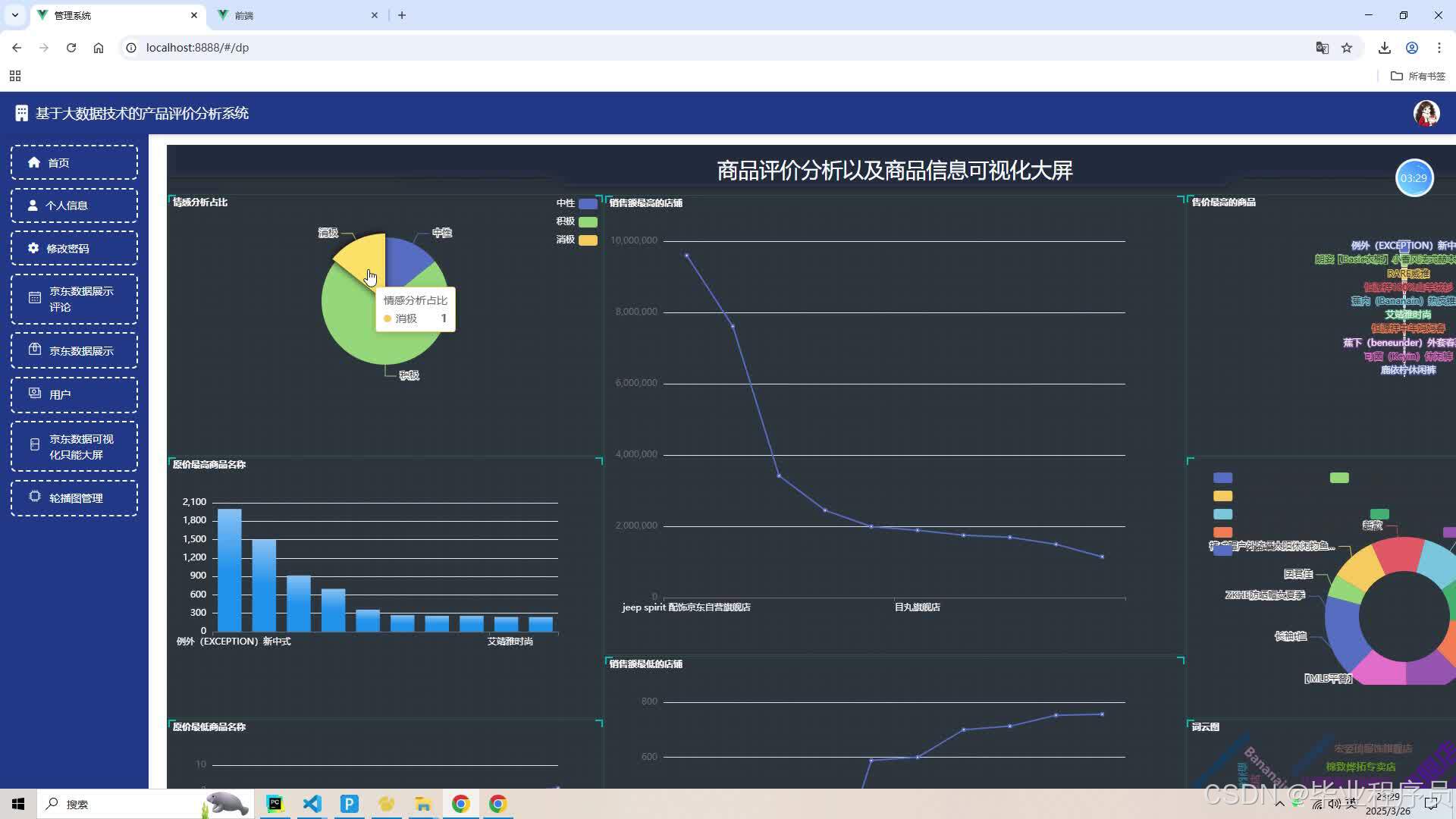Open a new browser tab
1456x819 pixels.
(402, 15)
